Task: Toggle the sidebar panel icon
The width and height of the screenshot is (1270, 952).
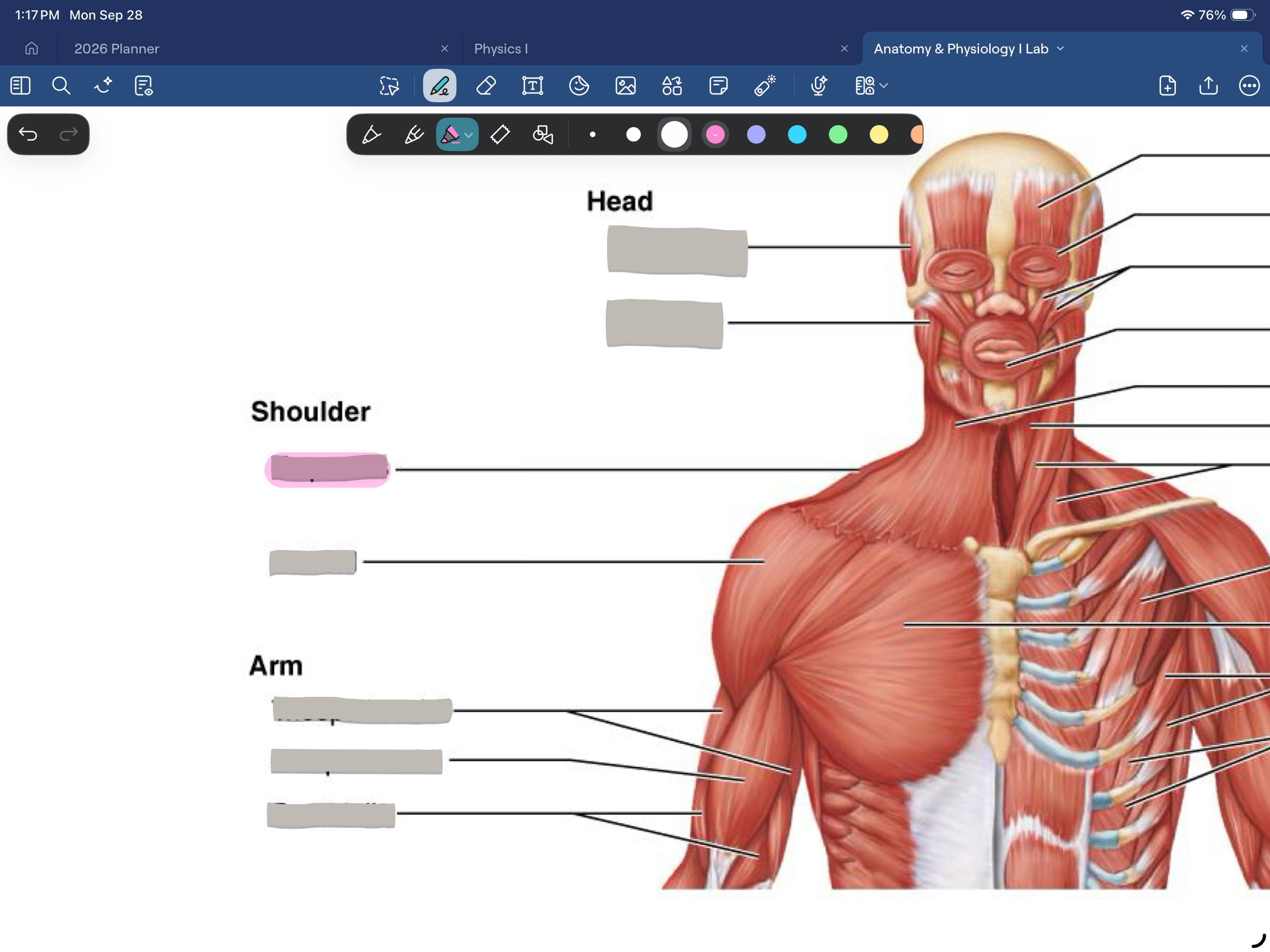Action: [20, 86]
